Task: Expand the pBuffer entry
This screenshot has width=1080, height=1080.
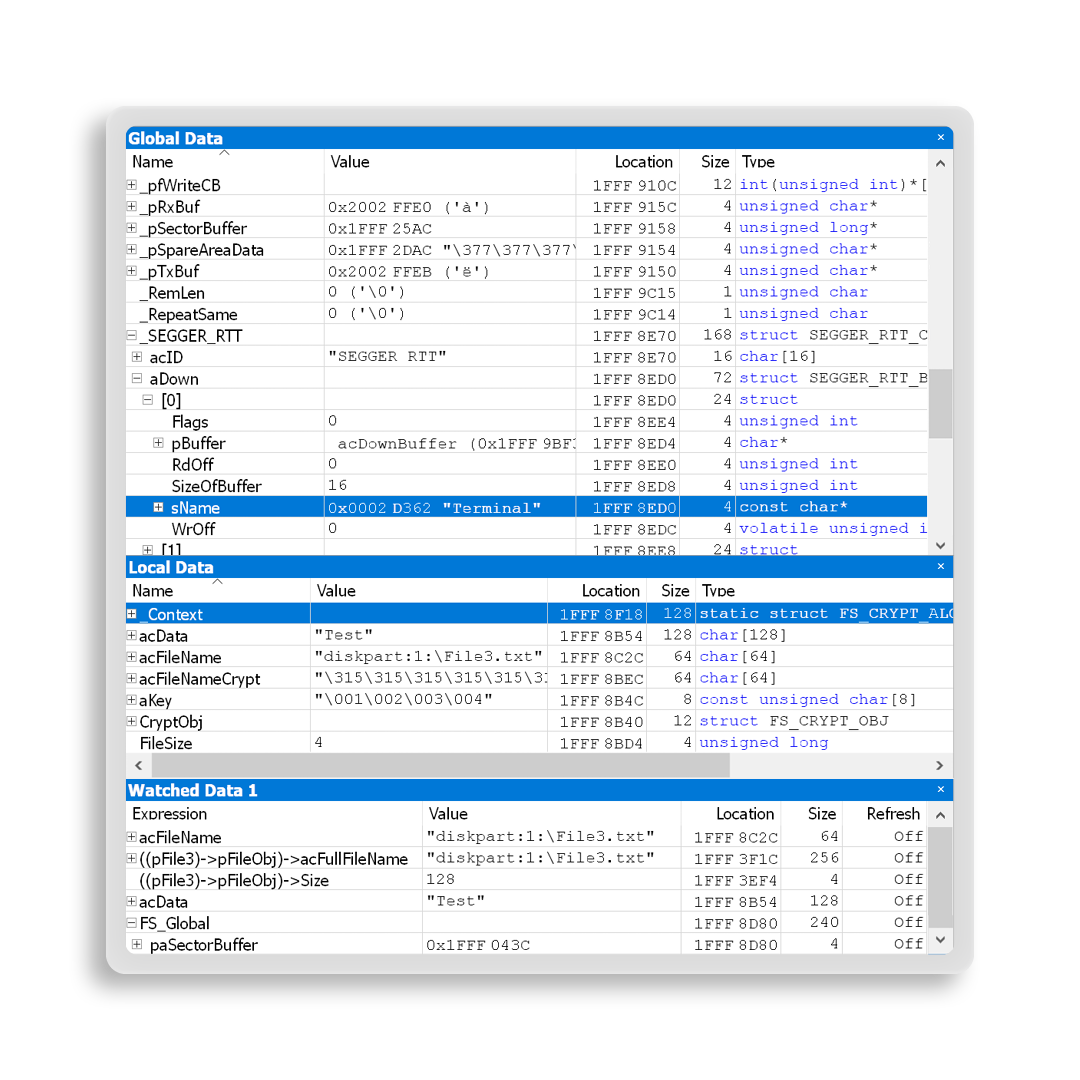Action: click(x=158, y=443)
